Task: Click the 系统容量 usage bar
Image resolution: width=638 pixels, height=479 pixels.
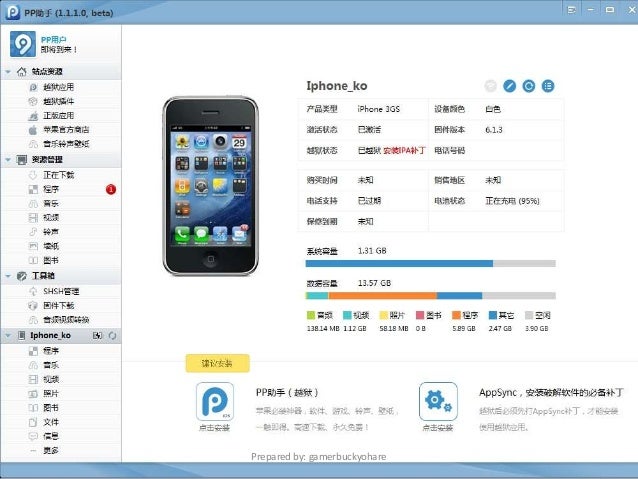Action: pyautogui.click(x=430, y=264)
